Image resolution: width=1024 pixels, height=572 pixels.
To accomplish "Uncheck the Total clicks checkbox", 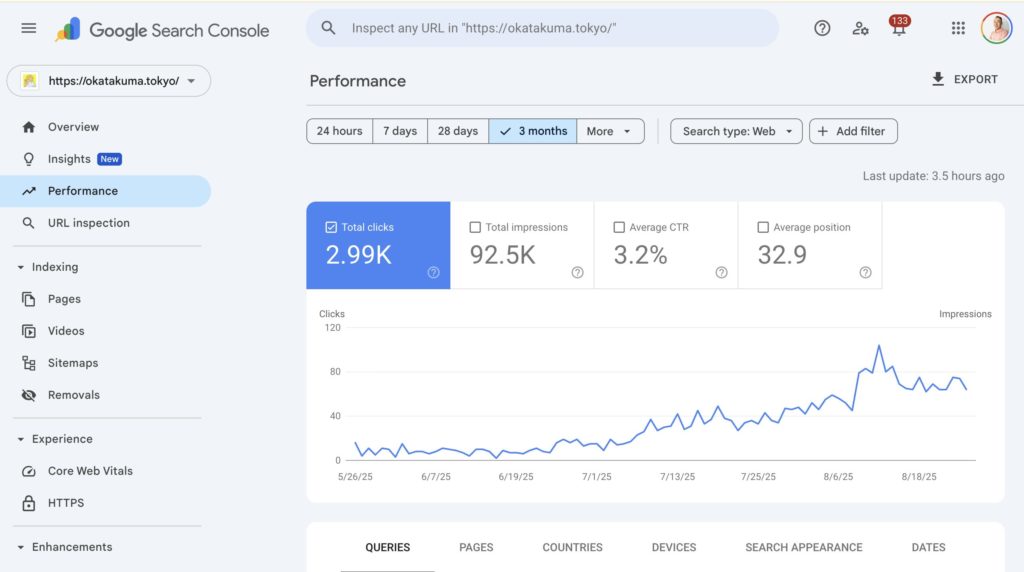I will (x=331, y=227).
